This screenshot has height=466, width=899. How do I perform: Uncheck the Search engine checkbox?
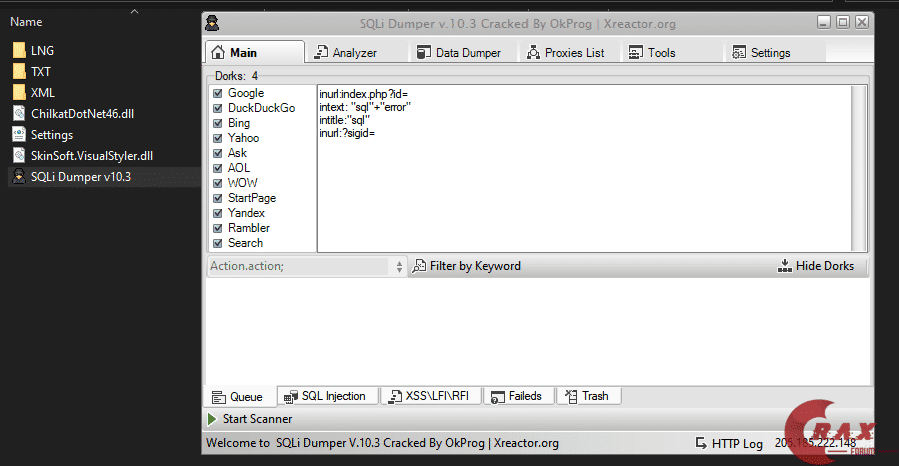(218, 243)
